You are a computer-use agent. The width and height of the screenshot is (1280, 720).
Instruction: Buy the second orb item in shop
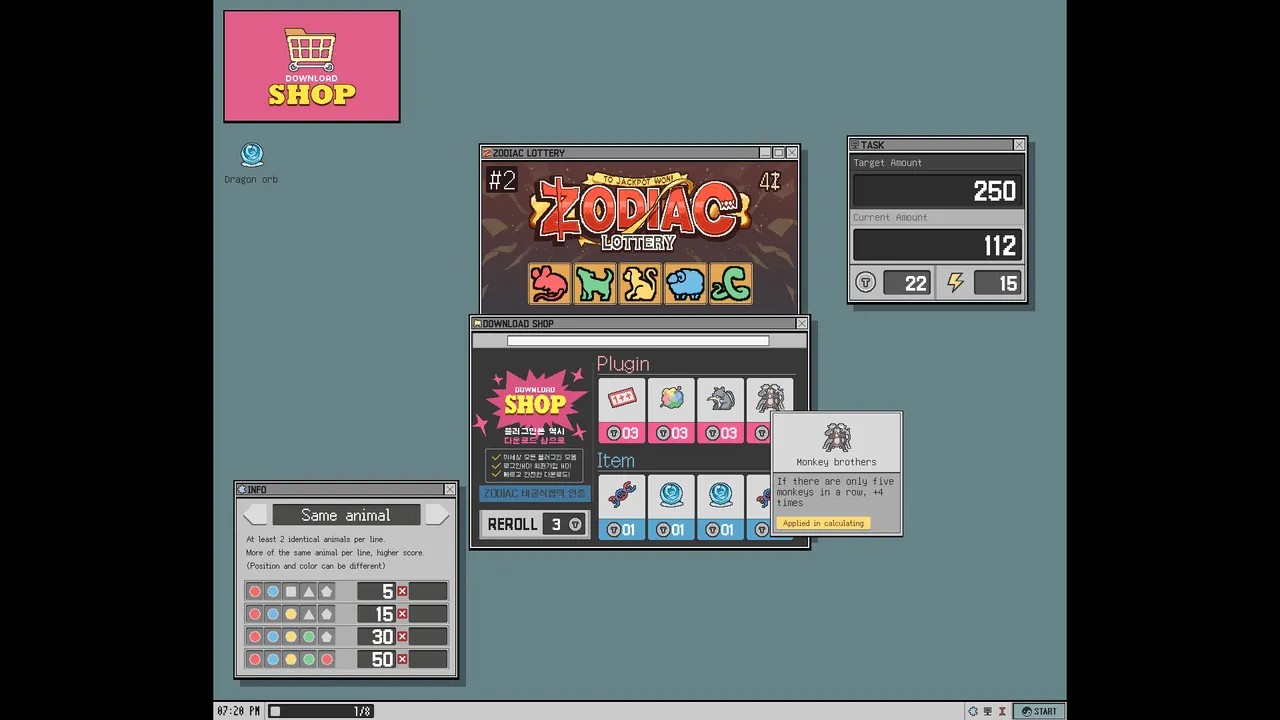click(x=721, y=507)
